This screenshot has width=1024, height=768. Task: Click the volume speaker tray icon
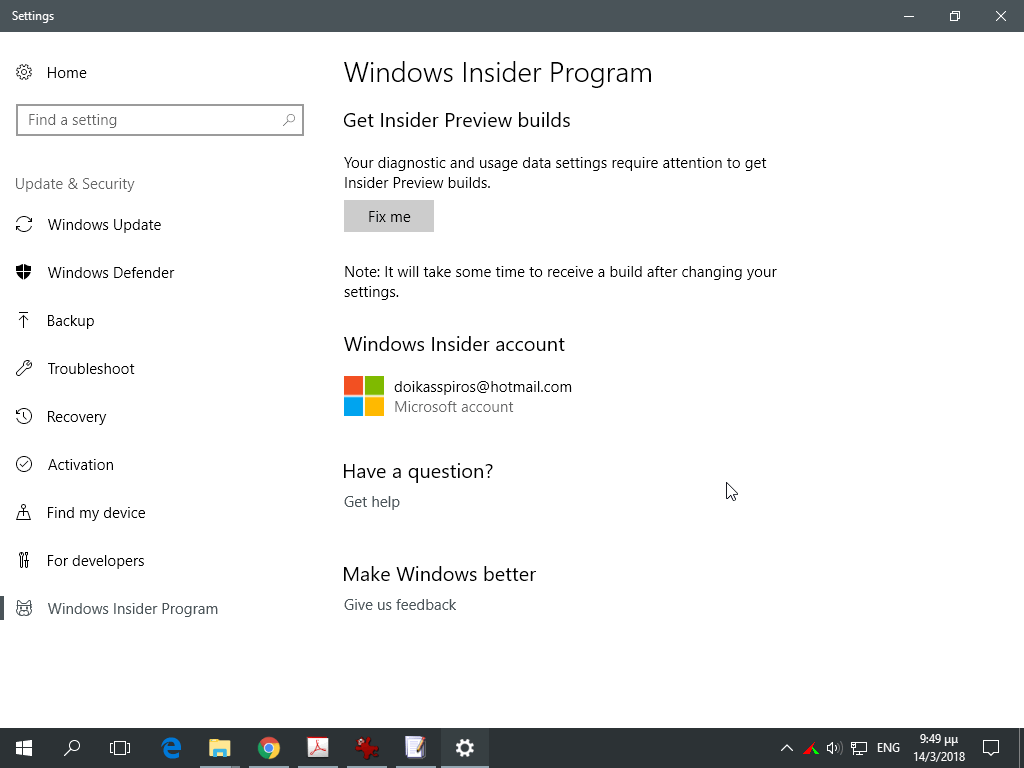point(834,748)
